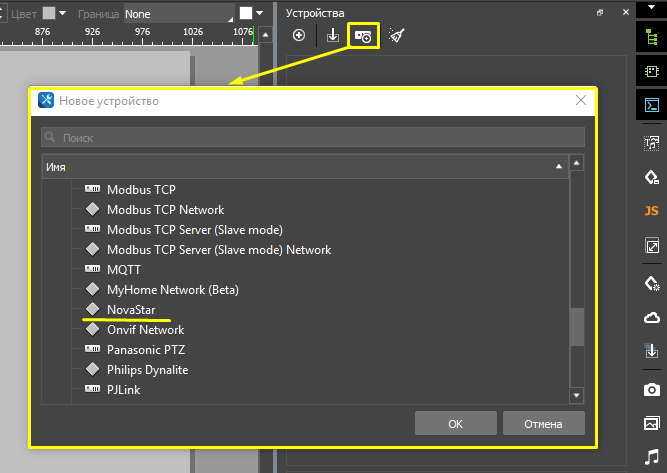Open the cloud panel in right sidebar
This screenshot has height=473, width=667.
(x=651, y=317)
